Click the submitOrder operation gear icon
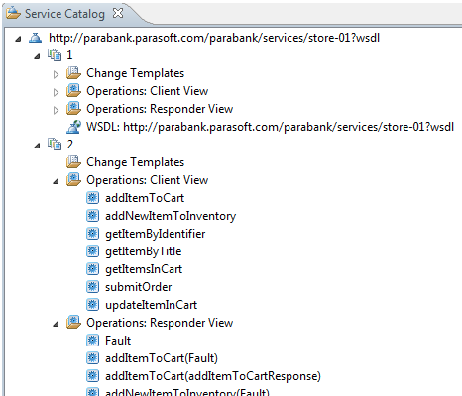This screenshot has width=462, height=396. coord(92,287)
